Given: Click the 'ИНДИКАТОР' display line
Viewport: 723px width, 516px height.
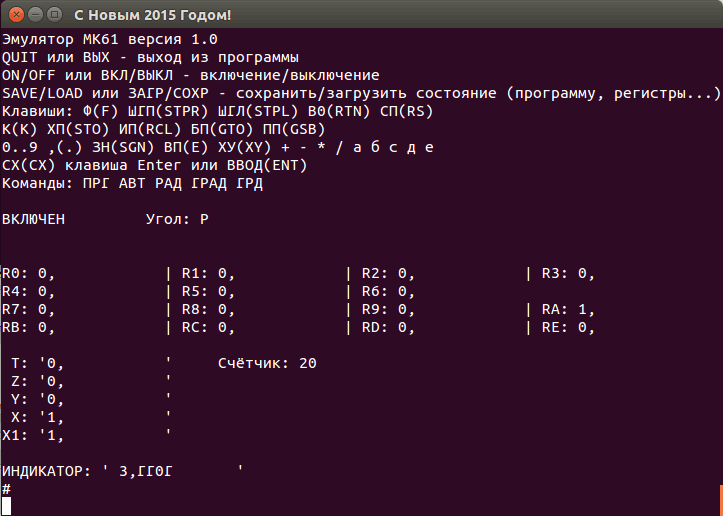Looking at the screenshot, I should [x=122, y=471].
